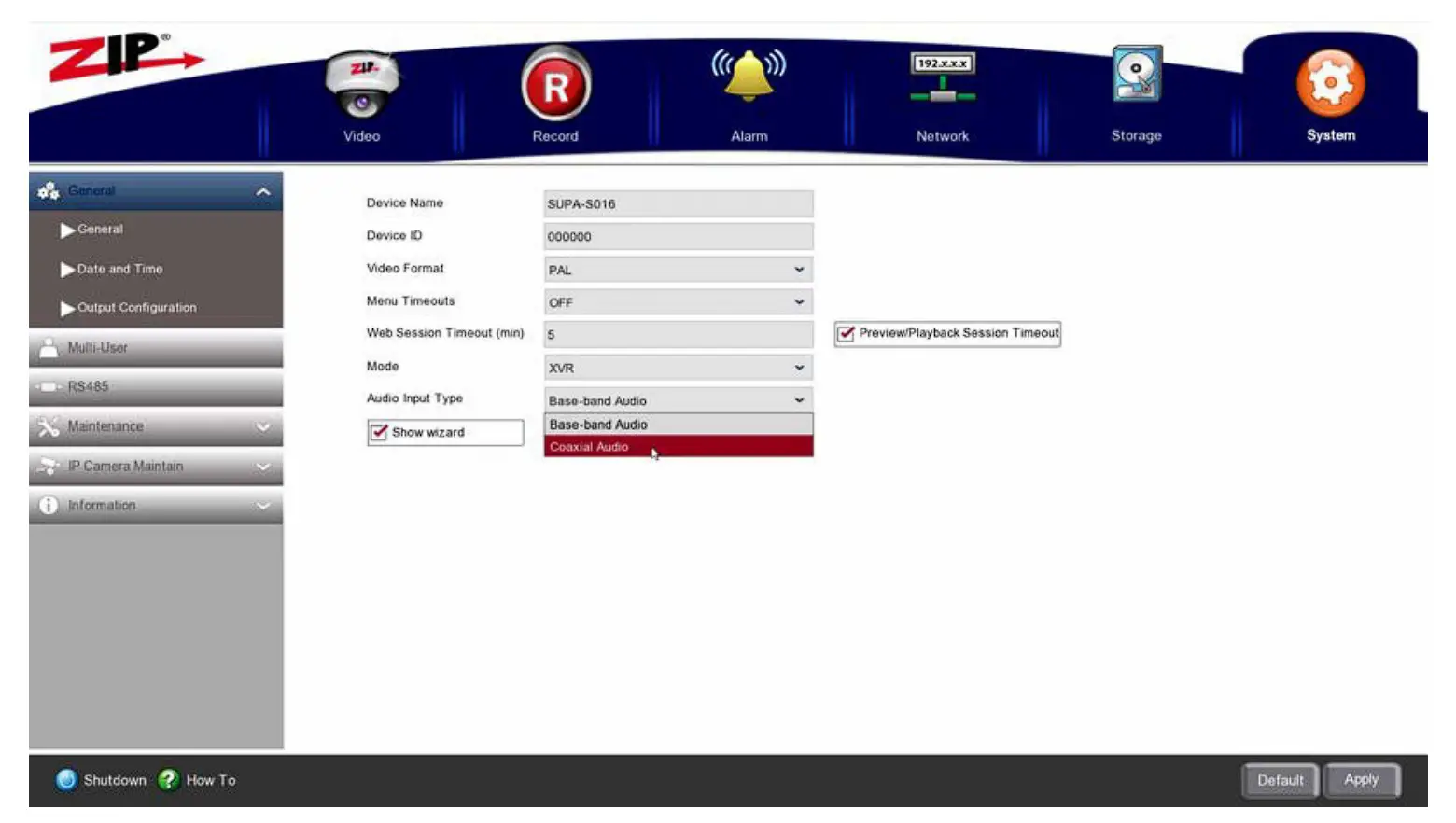Viewport: 1456px width, 823px height.
Task: Click the Video tab label
Action: [362, 136]
